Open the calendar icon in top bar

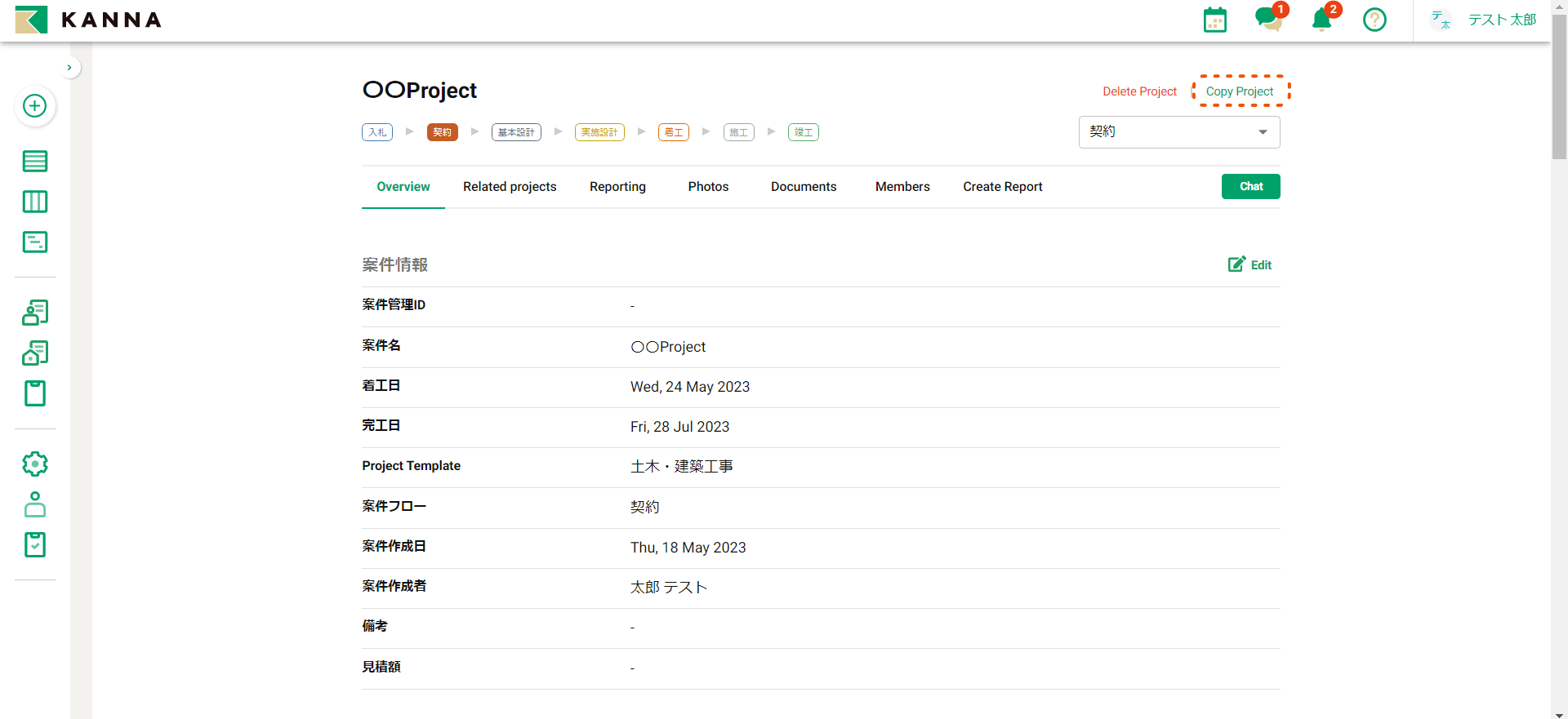[x=1214, y=20]
